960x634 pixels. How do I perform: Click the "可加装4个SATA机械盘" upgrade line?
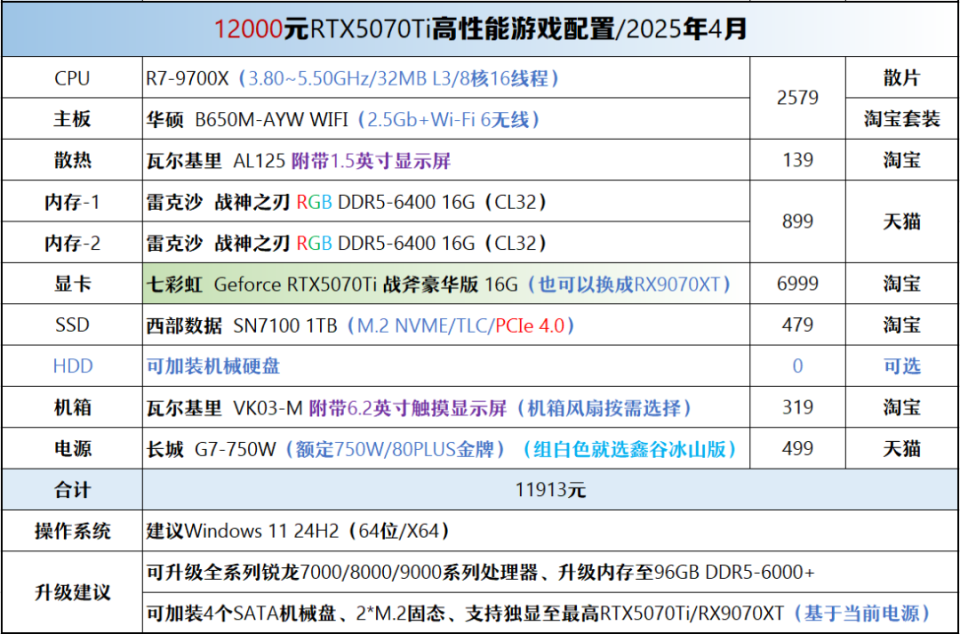click(550, 613)
